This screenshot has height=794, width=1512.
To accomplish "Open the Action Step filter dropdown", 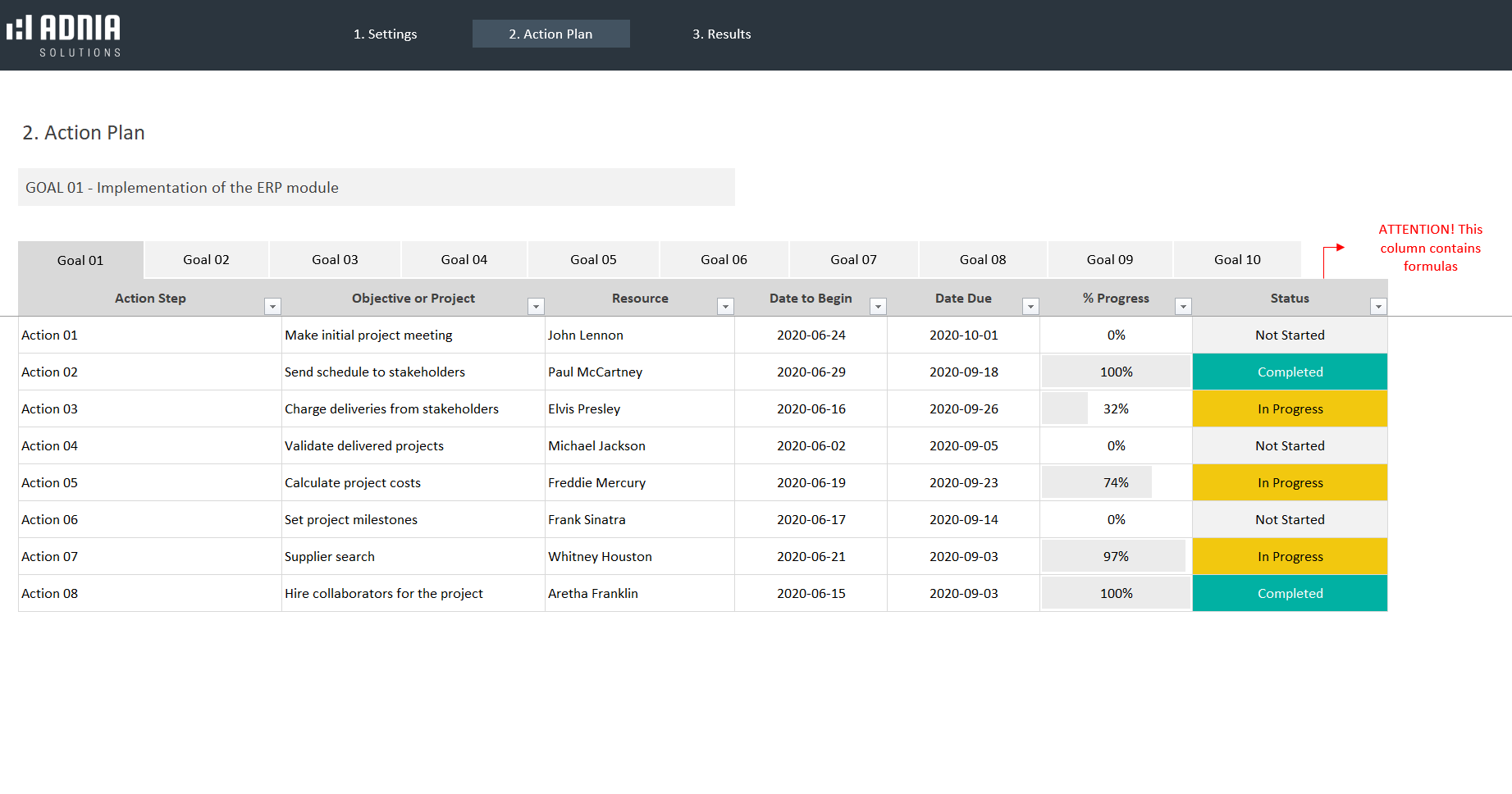I will click(x=272, y=307).
